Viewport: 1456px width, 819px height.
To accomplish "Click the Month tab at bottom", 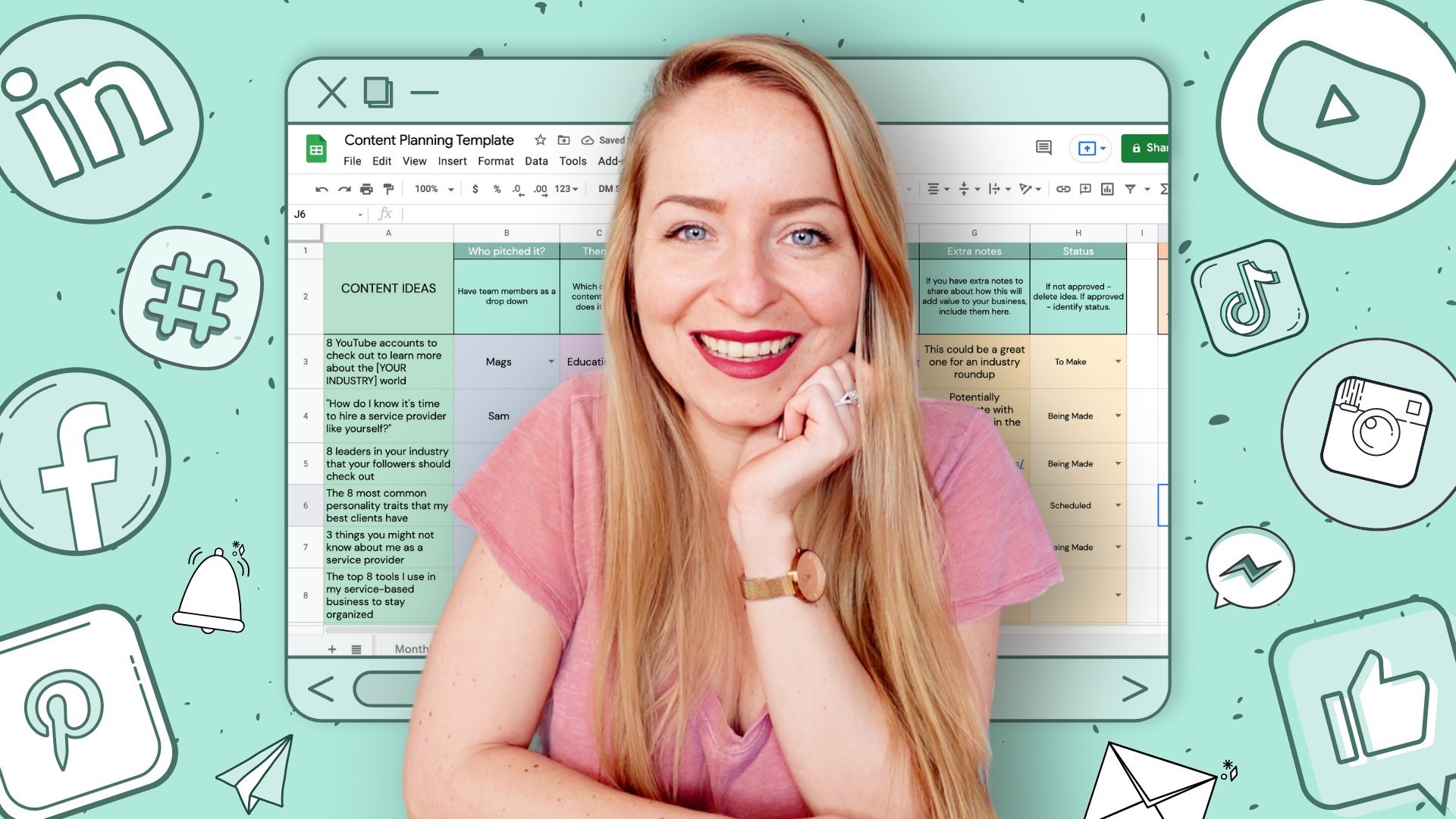I will coord(415,648).
